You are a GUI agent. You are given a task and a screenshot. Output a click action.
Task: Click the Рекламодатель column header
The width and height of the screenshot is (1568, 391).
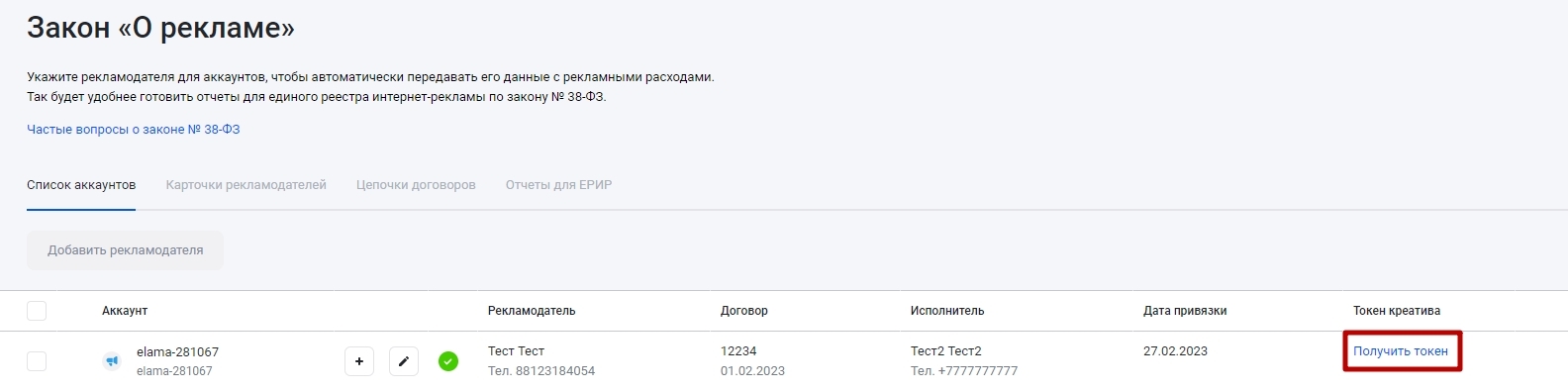pyautogui.click(x=532, y=311)
